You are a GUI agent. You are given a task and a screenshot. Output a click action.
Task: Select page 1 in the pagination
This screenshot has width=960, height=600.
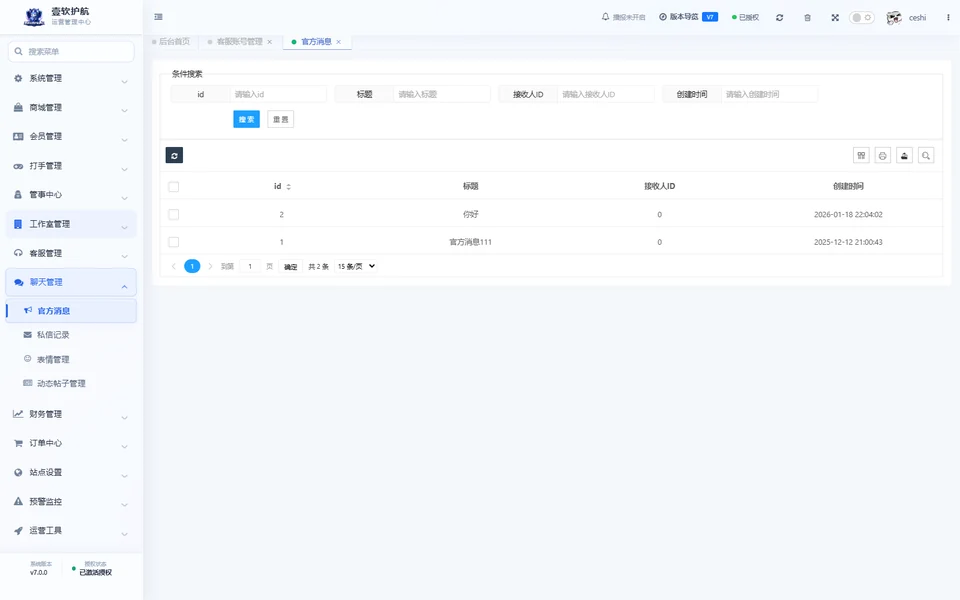pos(192,266)
